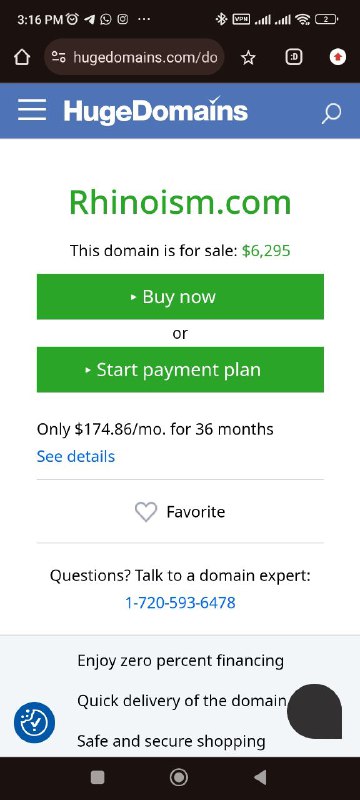This screenshot has width=360, height=800.
Task: Go to the browser home icon
Action: click(22, 58)
